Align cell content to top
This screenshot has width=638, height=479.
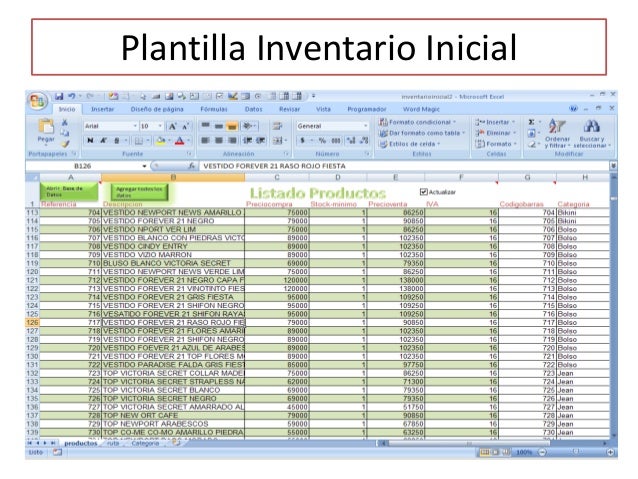(x=205, y=126)
